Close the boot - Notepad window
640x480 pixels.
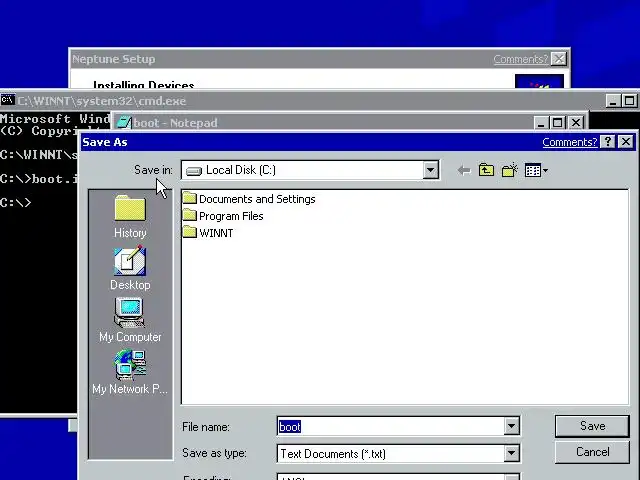(576, 123)
